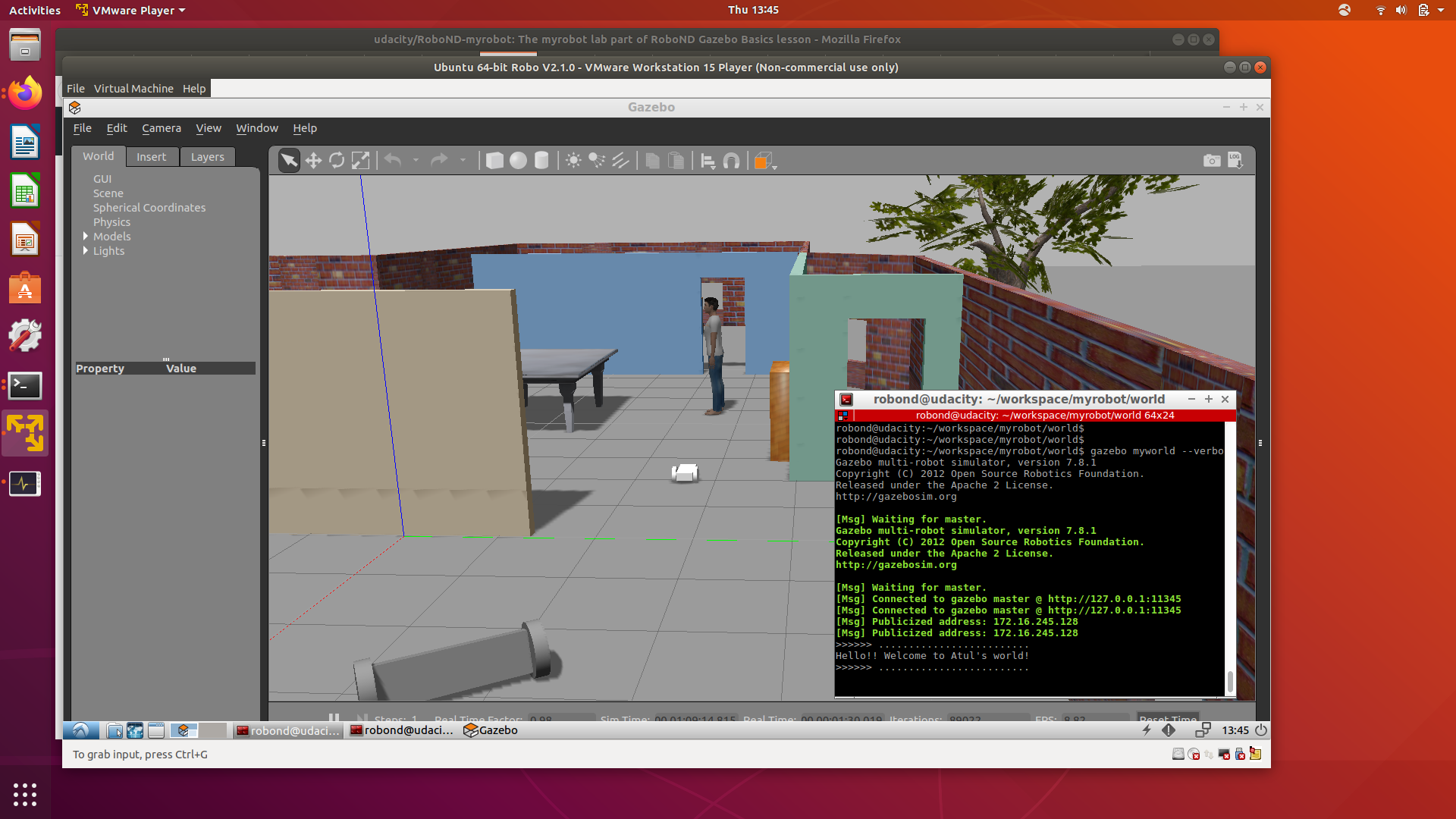Insert a box shape
Image resolution: width=1456 pixels, height=819 pixels.
494,161
